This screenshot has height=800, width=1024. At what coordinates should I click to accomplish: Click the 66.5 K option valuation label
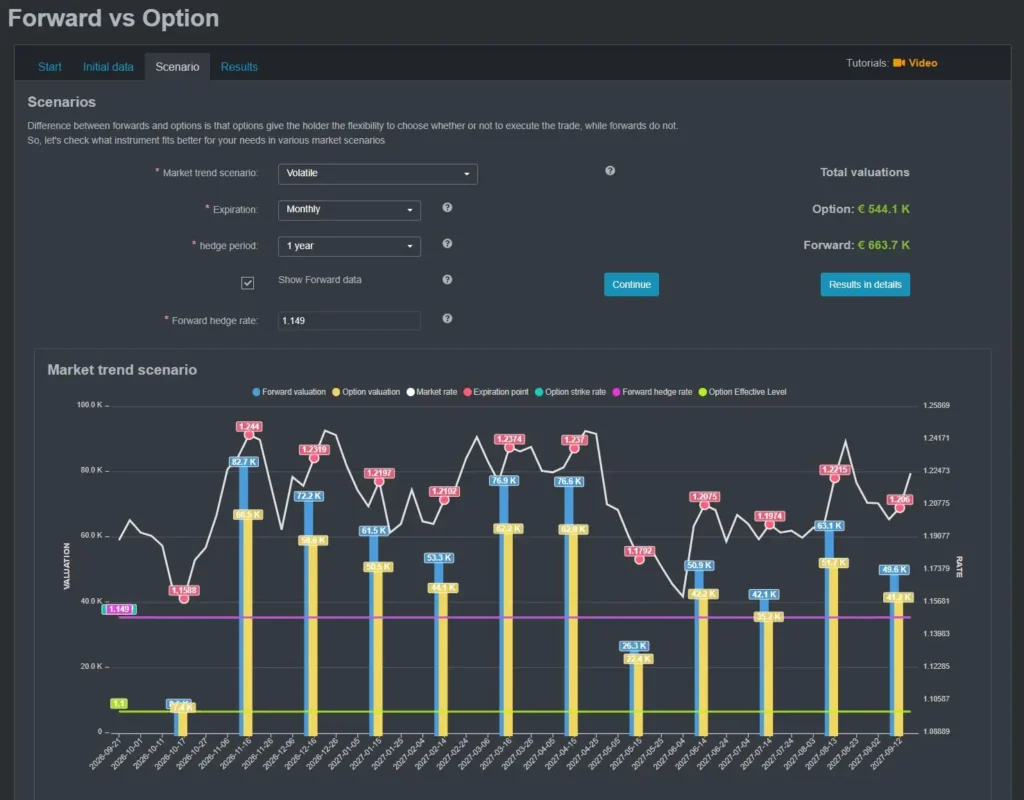[x=248, y=515]
